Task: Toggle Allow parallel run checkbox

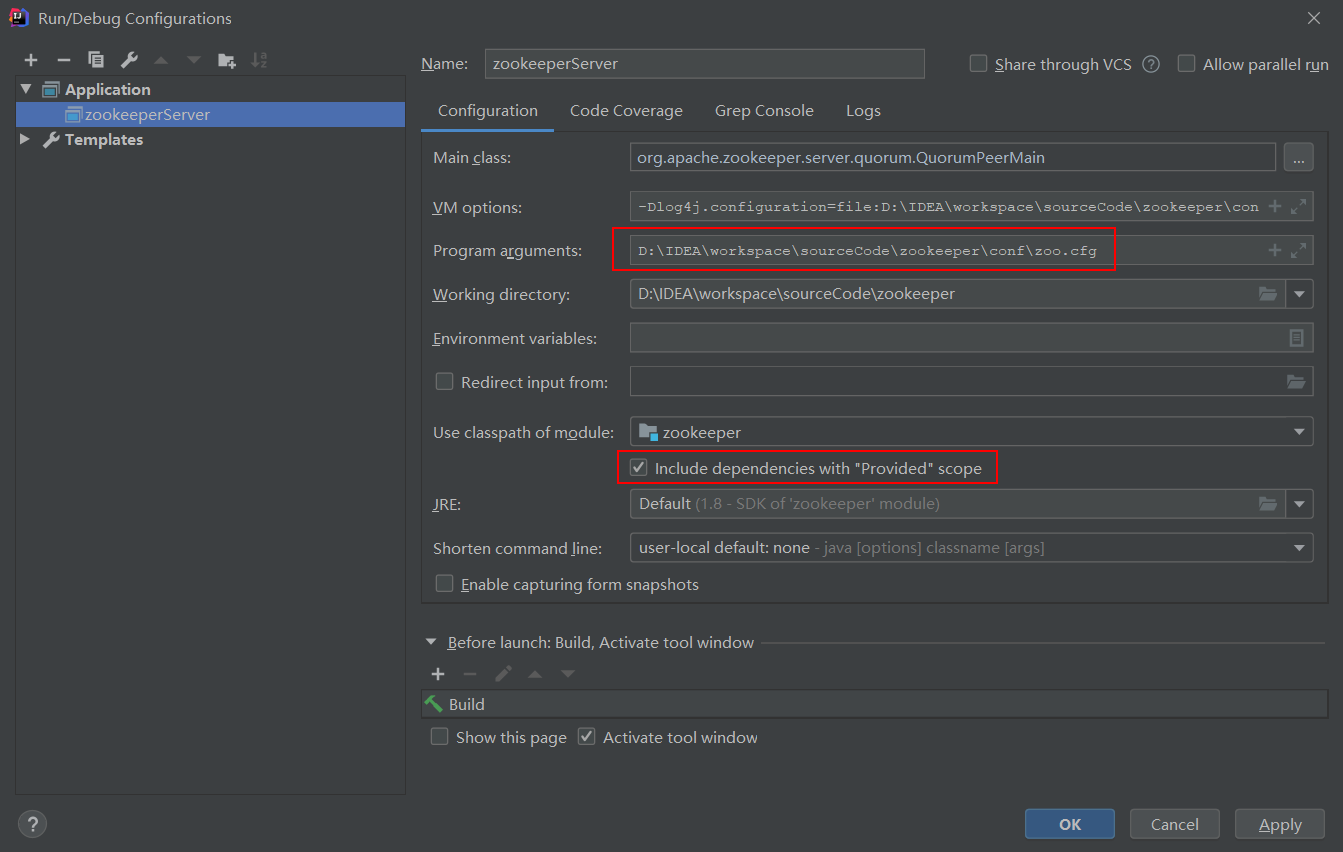Action: (x=1186, y=64)
